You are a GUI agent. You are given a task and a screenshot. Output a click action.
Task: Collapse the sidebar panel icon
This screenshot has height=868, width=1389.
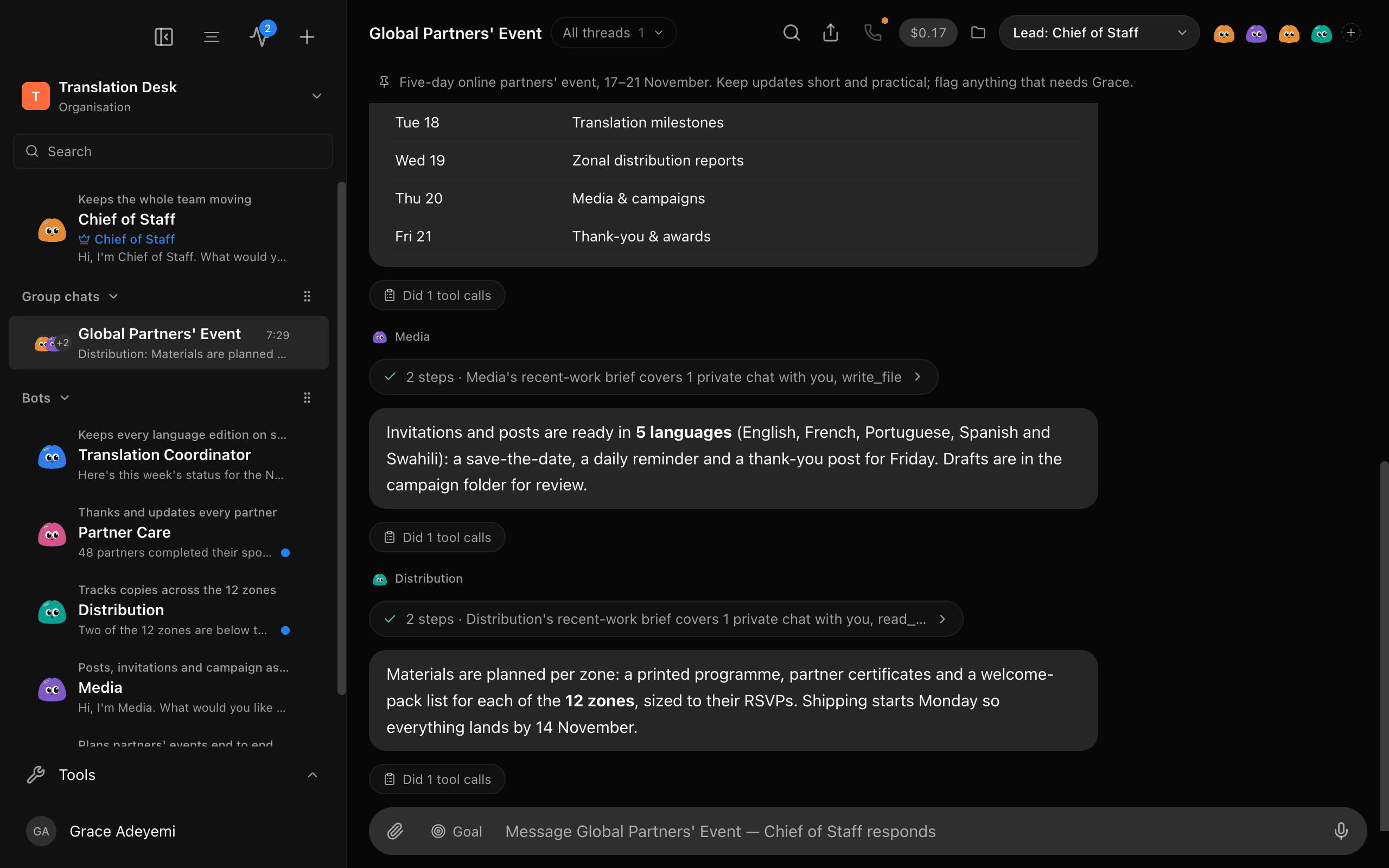click(163, 37)
